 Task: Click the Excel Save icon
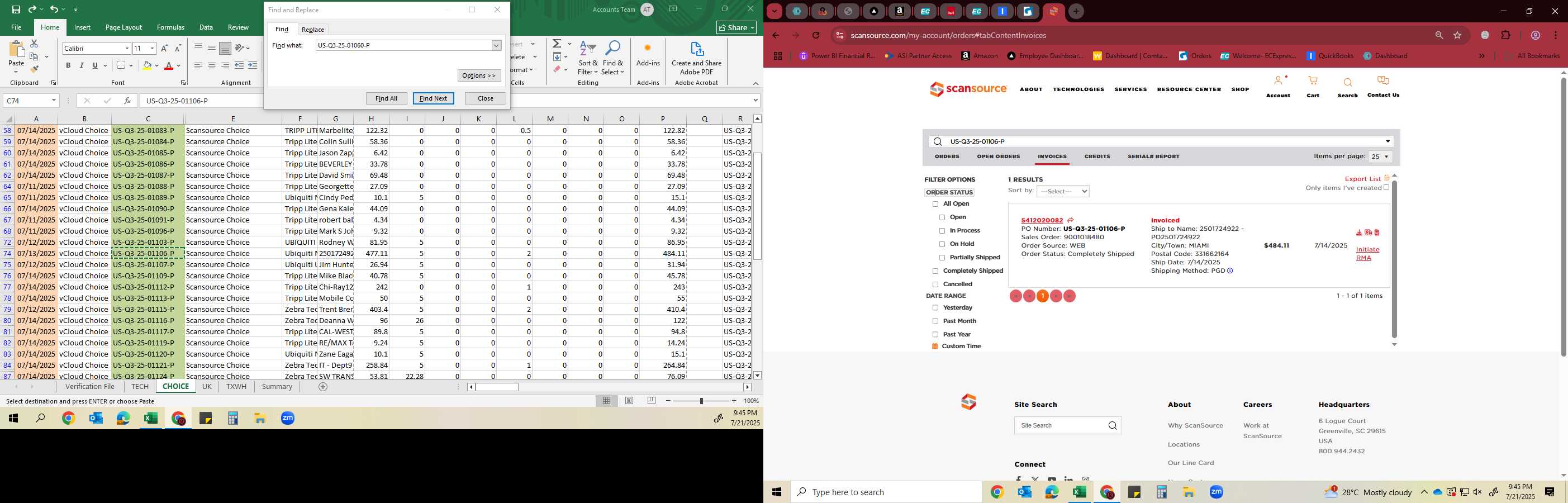coord(16,9)
